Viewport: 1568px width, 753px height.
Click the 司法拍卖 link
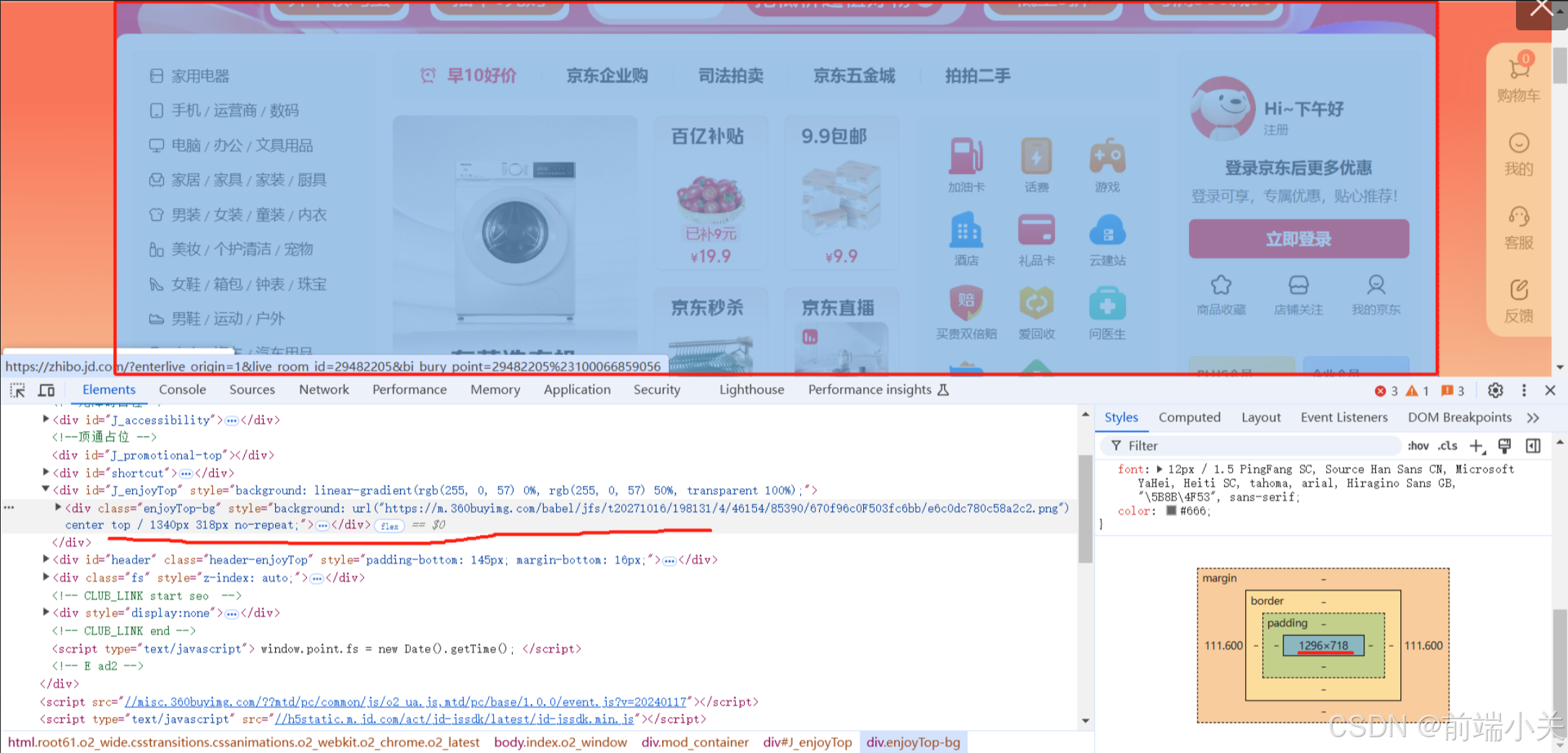(730, 76)
